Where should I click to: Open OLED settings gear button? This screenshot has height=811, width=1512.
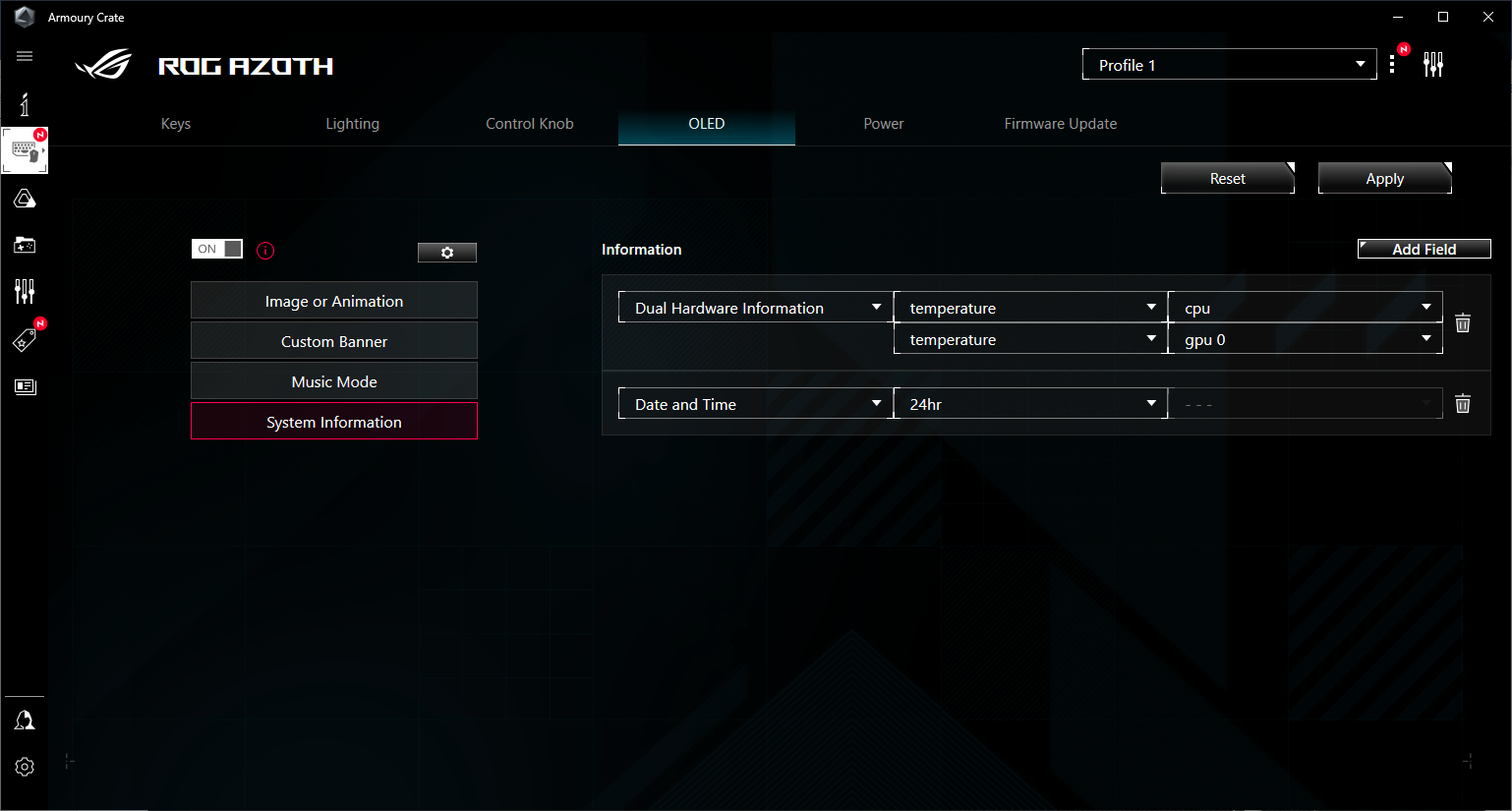[x=447, y=253]
